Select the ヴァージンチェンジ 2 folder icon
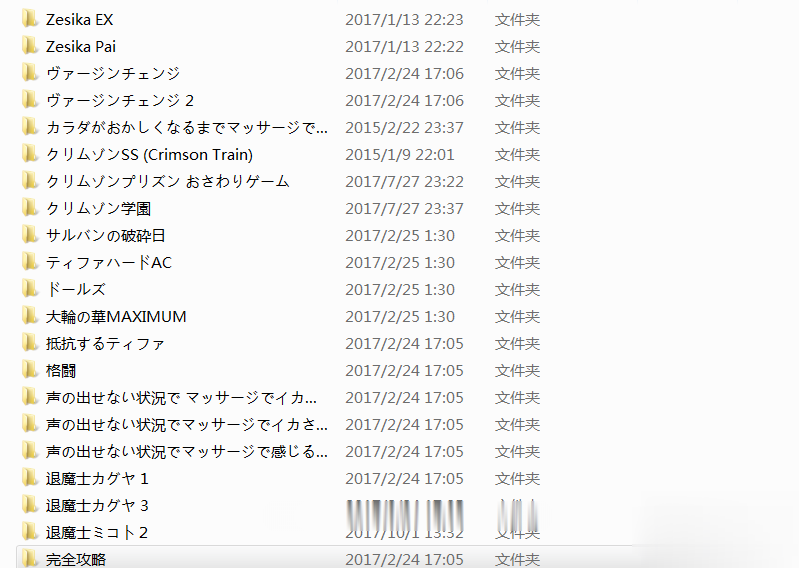799x568 pixels. tap(30, 100)
